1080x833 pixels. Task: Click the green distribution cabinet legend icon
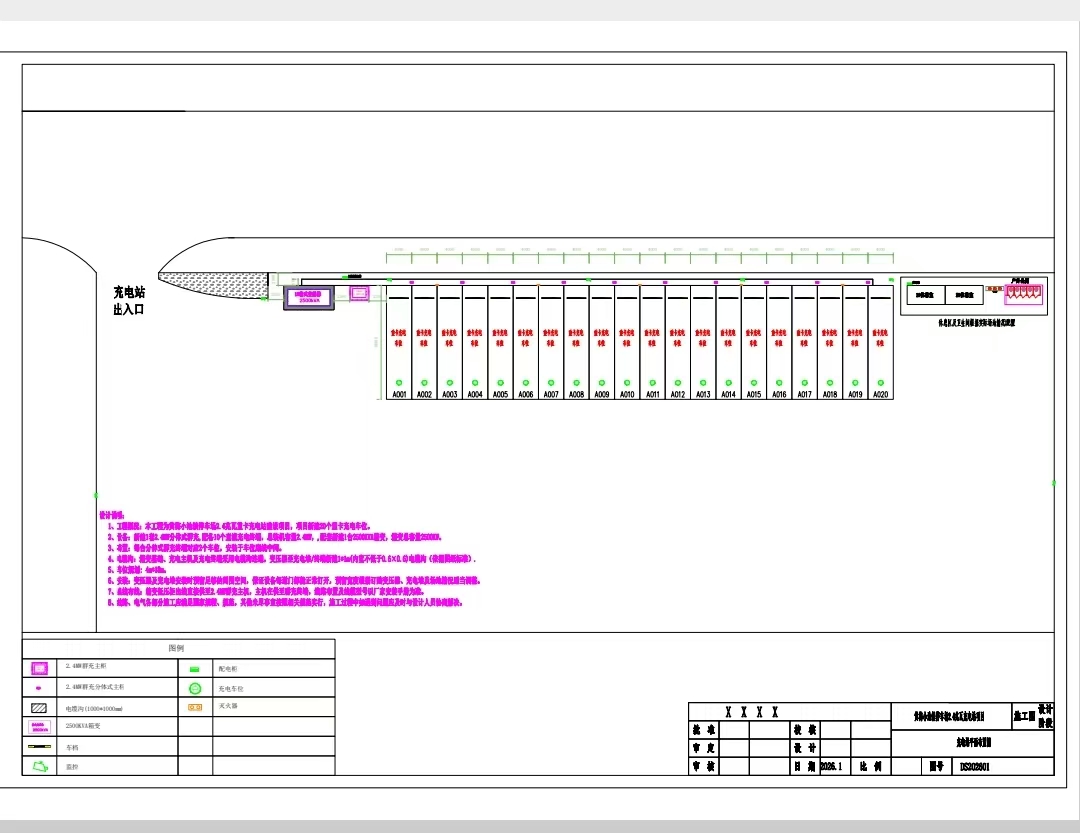195,668
